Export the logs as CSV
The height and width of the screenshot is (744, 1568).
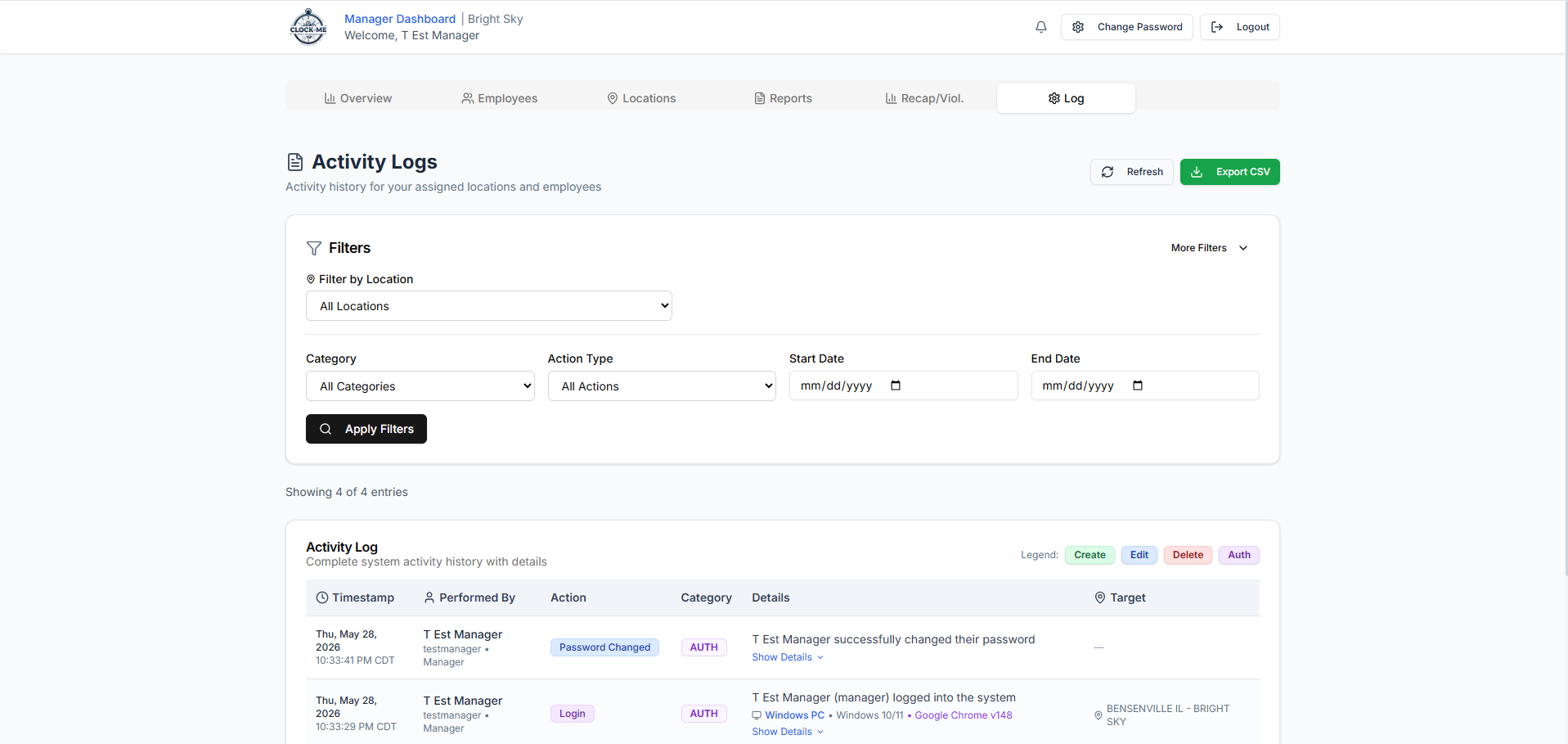coord(1230,172)
